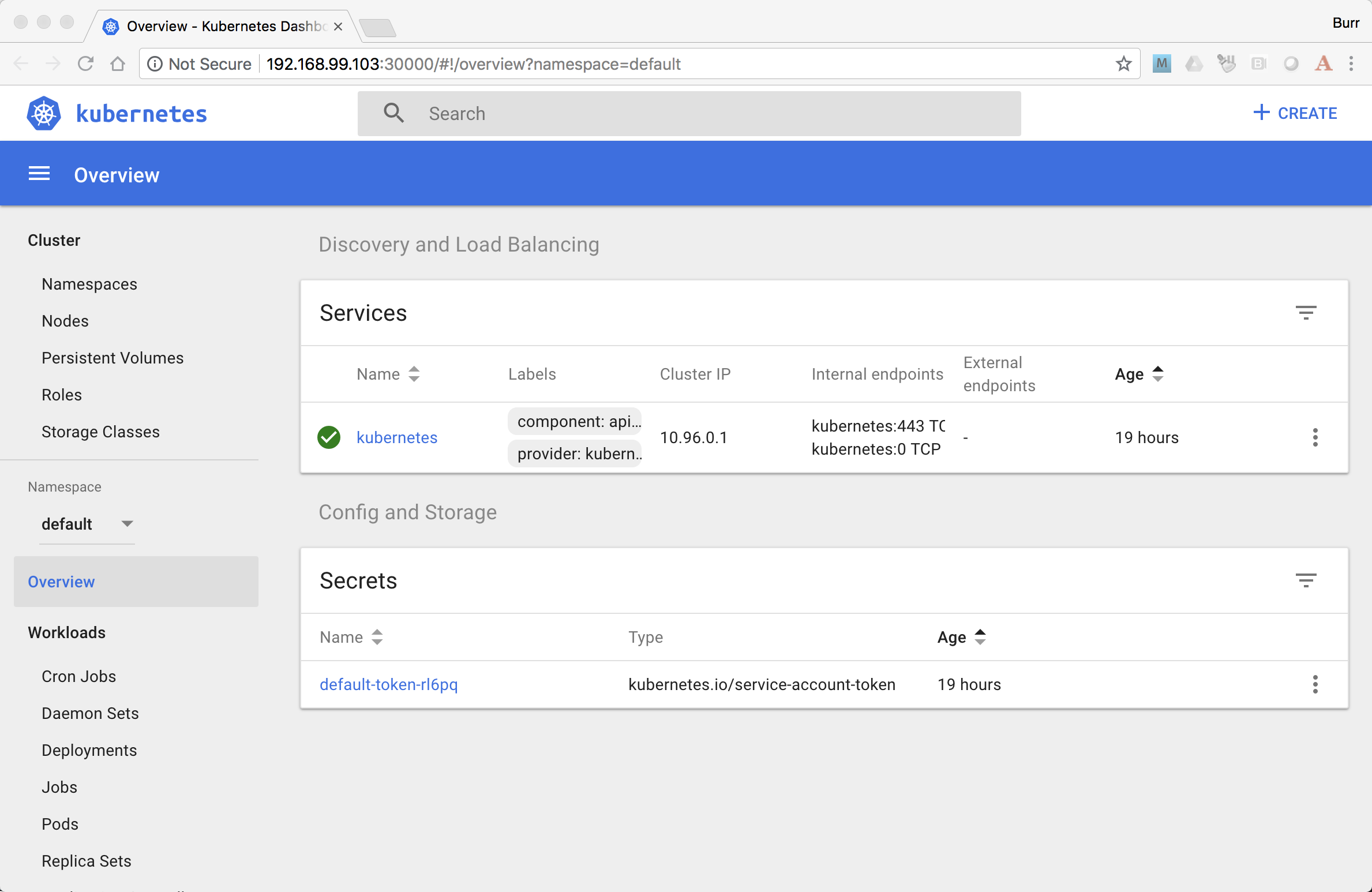Click the hamburger menu icon top left
The image size is (1372, 892).
point(38,174)
